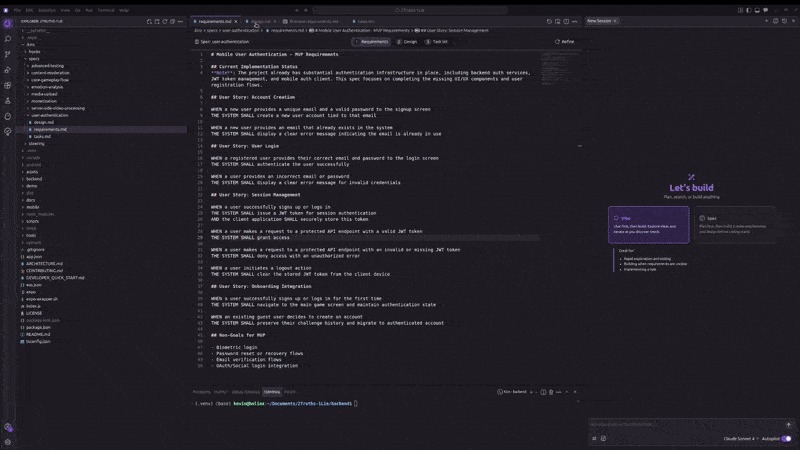Open tasks.md in the file tree
Image resolution: width=800 pixels, height=450 pixels.
[x=42, y=137]
